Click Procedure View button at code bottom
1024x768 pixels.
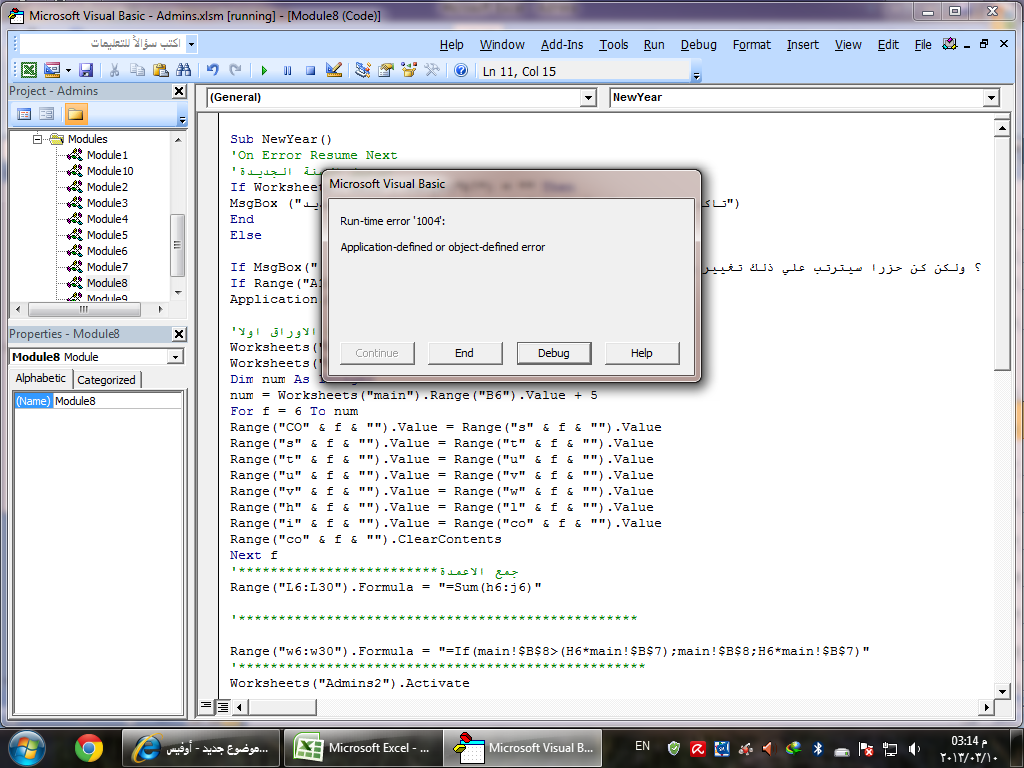207,706
